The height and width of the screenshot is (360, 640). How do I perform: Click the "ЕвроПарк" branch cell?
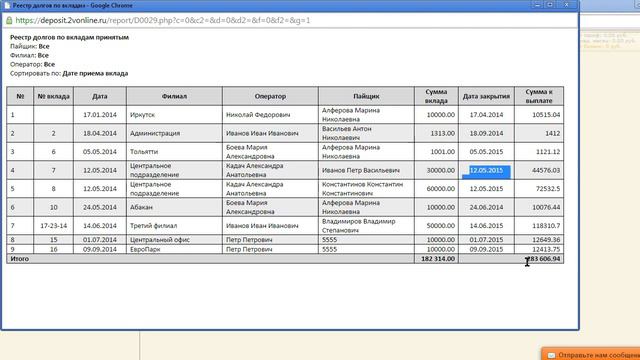click(174, 249)
